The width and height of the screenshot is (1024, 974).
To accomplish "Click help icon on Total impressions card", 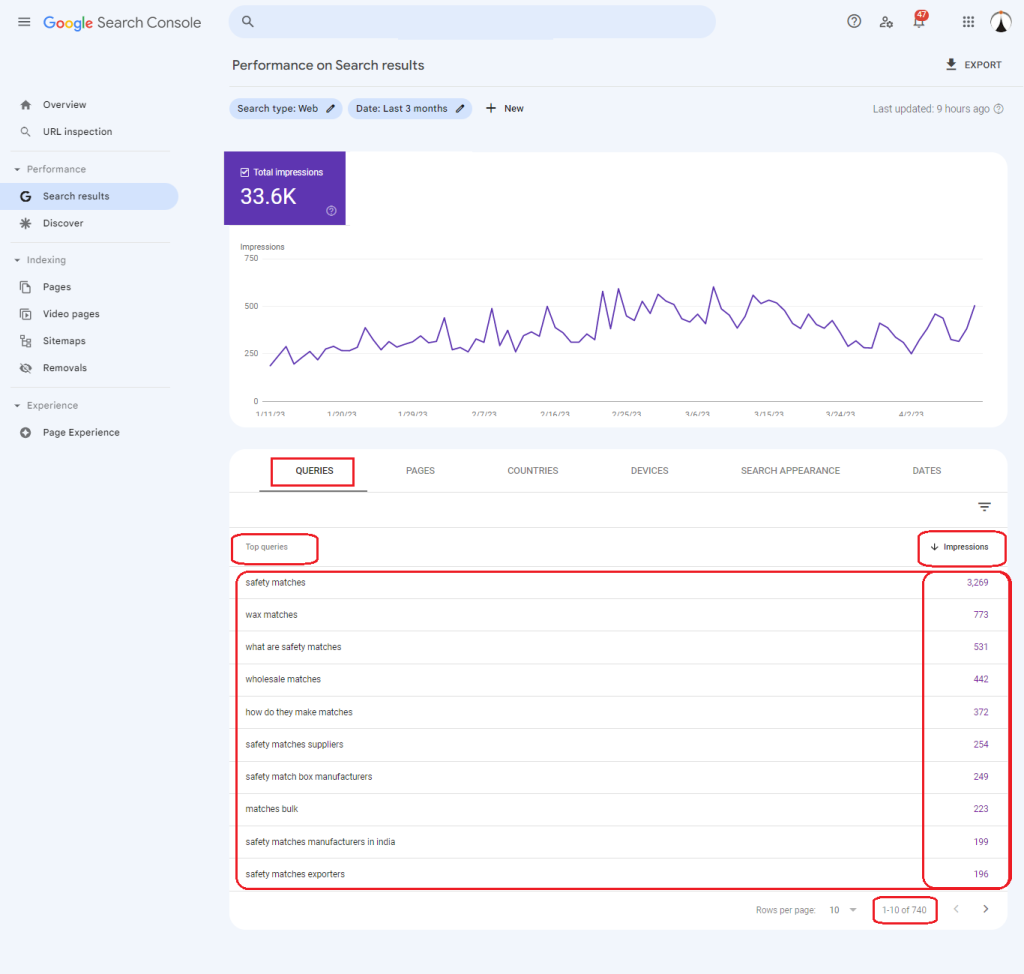I will (x=331, y=211).
